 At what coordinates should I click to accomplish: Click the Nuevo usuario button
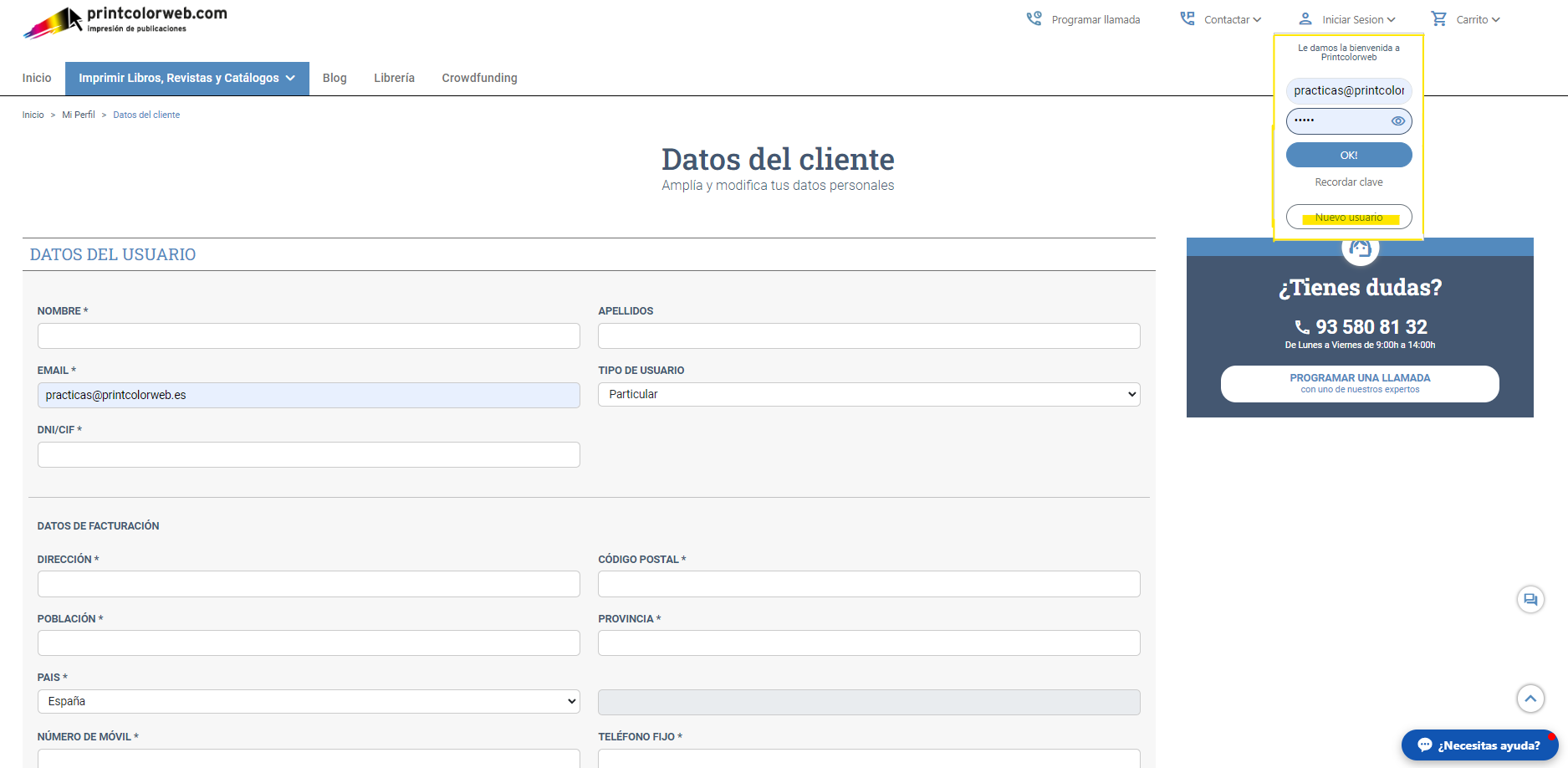(1349, 217)
